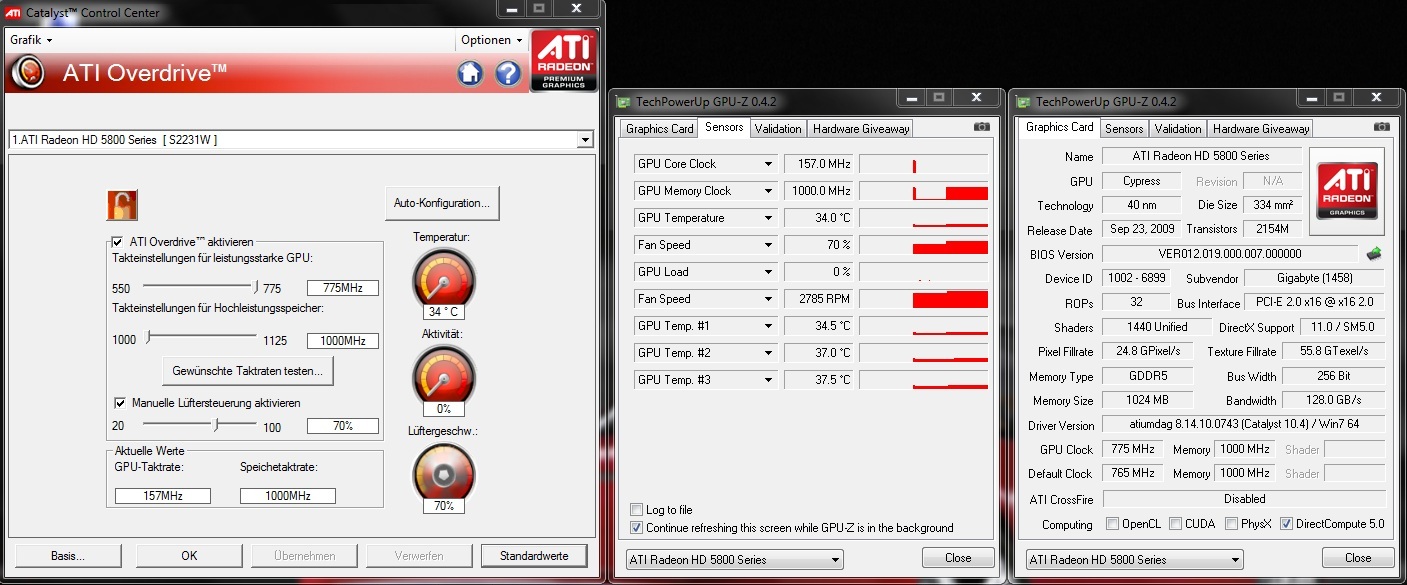Enable Log to file checkbox

[637, 510]
